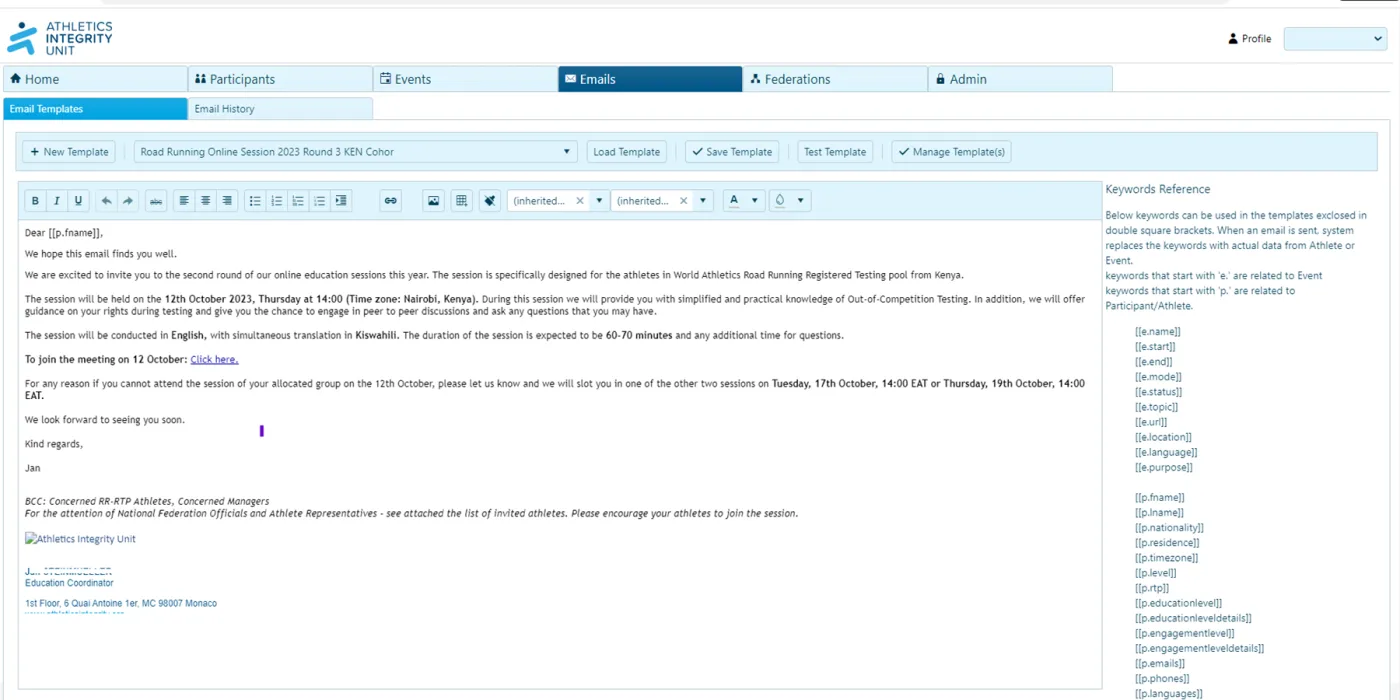Align text left
The height and width of the screenshot is (700, 1400).
pyautogui.click(x=184, y=201)
